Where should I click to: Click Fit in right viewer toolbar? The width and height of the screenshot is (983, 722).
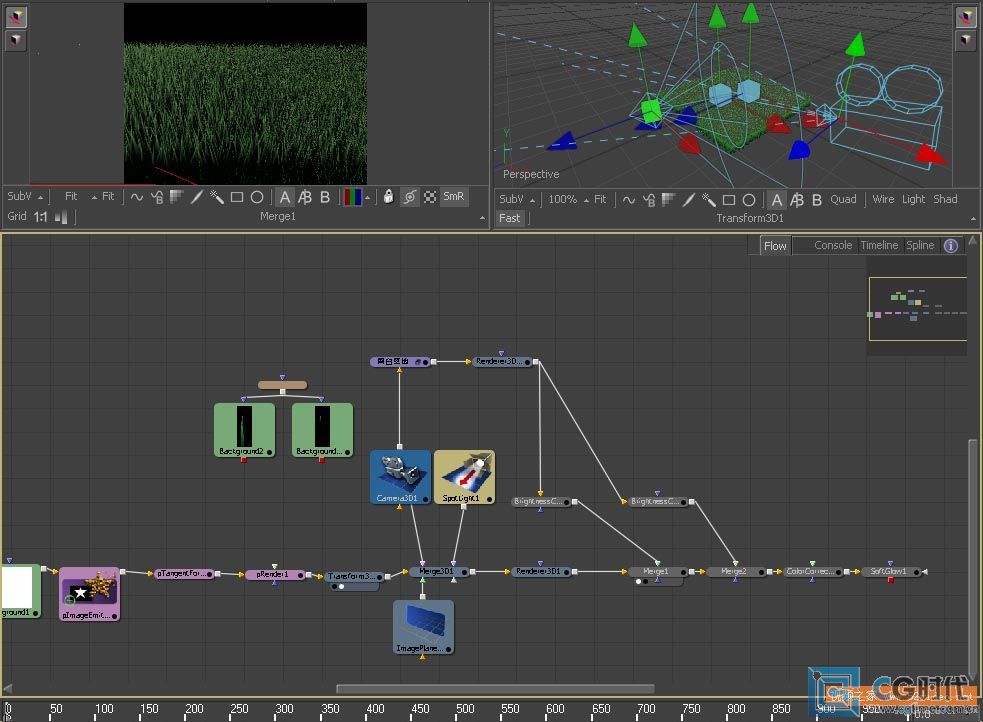[x=600, y=199]
